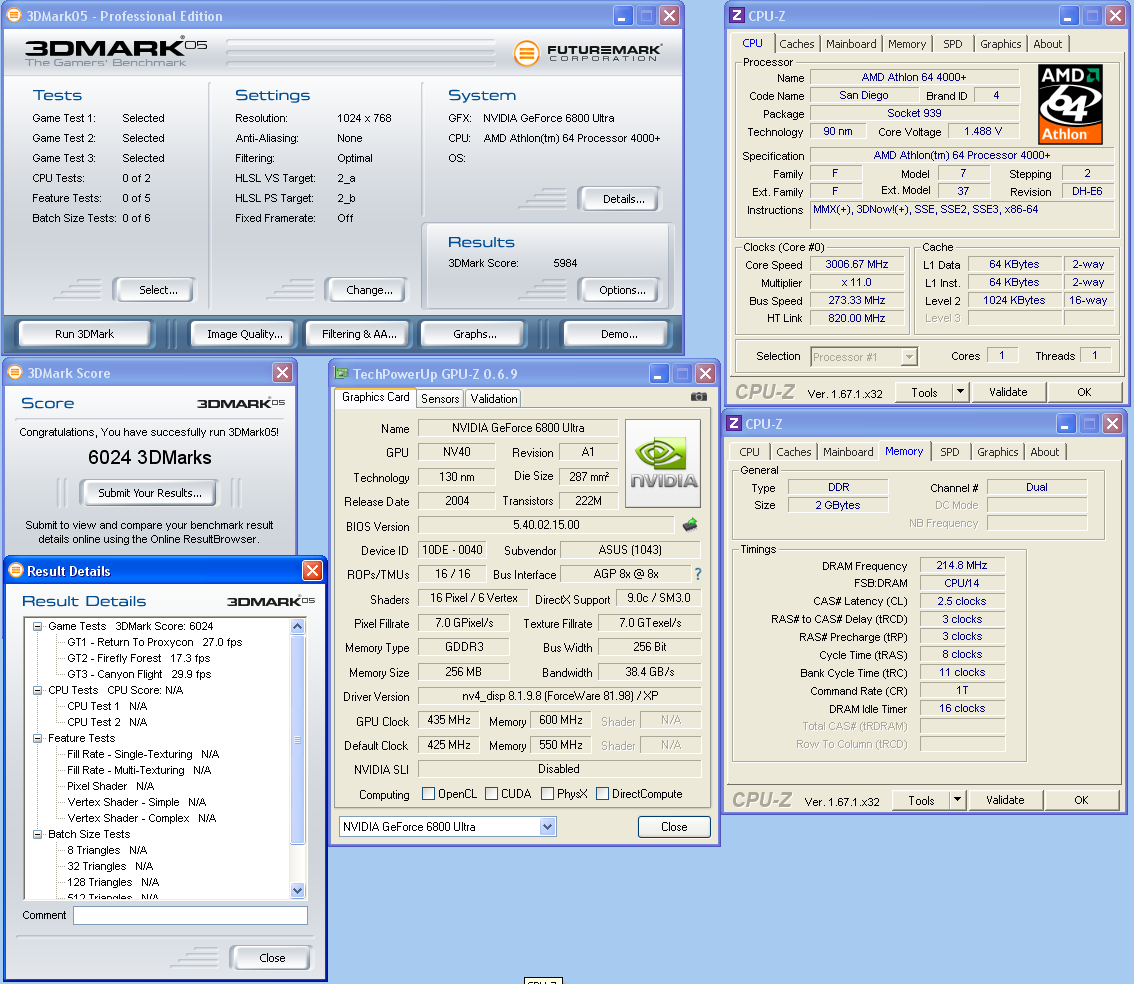
Task: Click the Image Quality... button
Action: [x=244, y=334]
